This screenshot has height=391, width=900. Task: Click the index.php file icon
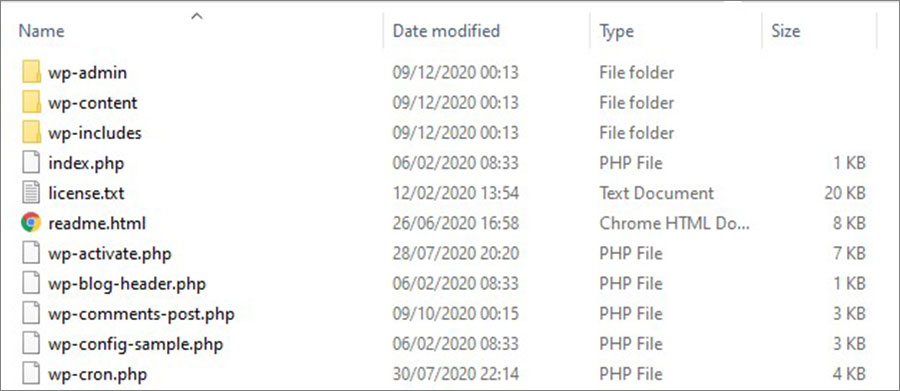pos(31,163)
